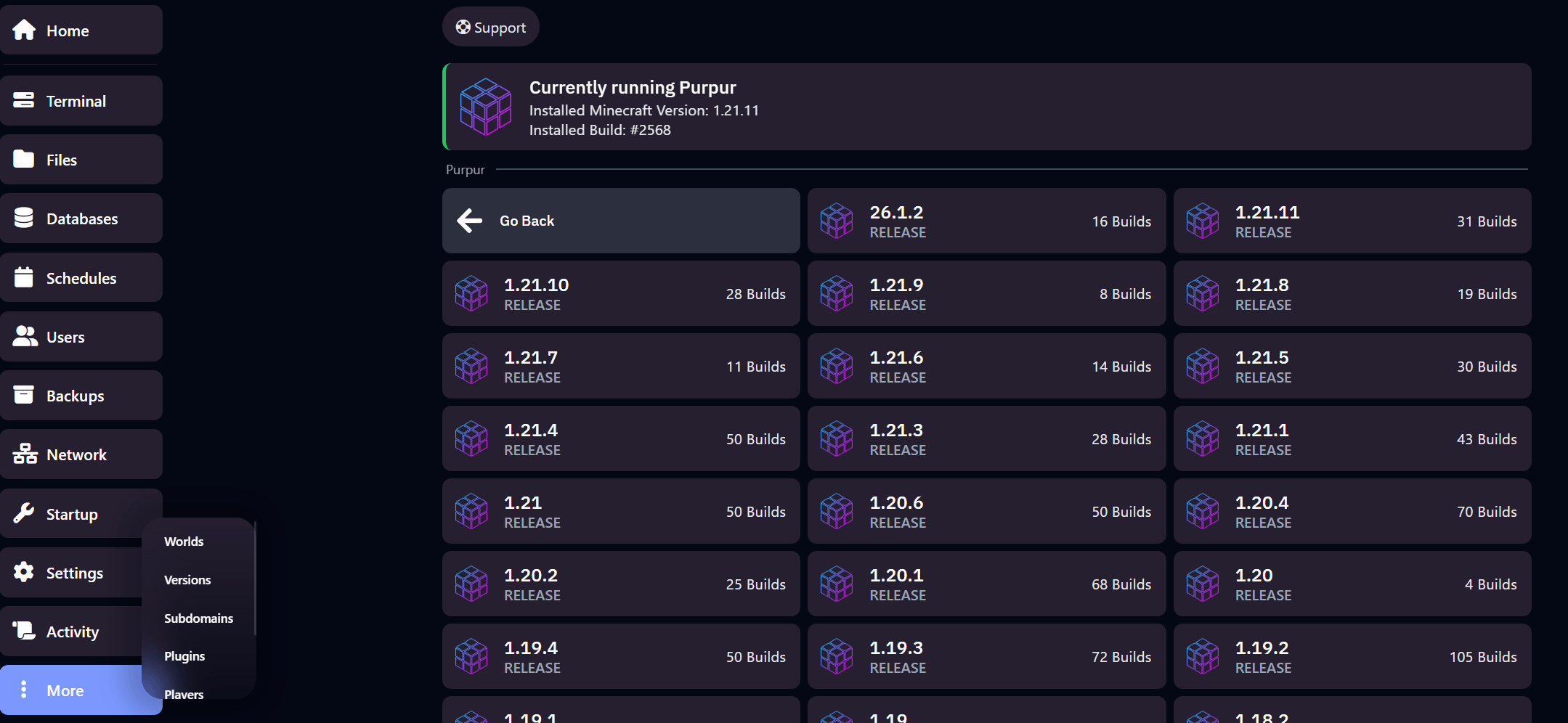This screenshot has width=1568, height=723.
Task: Choose the 1.19.3 release card
Action: tap(986, 656)
